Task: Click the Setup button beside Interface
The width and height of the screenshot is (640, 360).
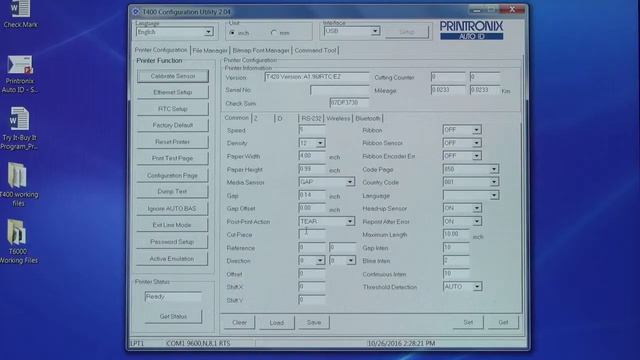Action: coord(407,32)
